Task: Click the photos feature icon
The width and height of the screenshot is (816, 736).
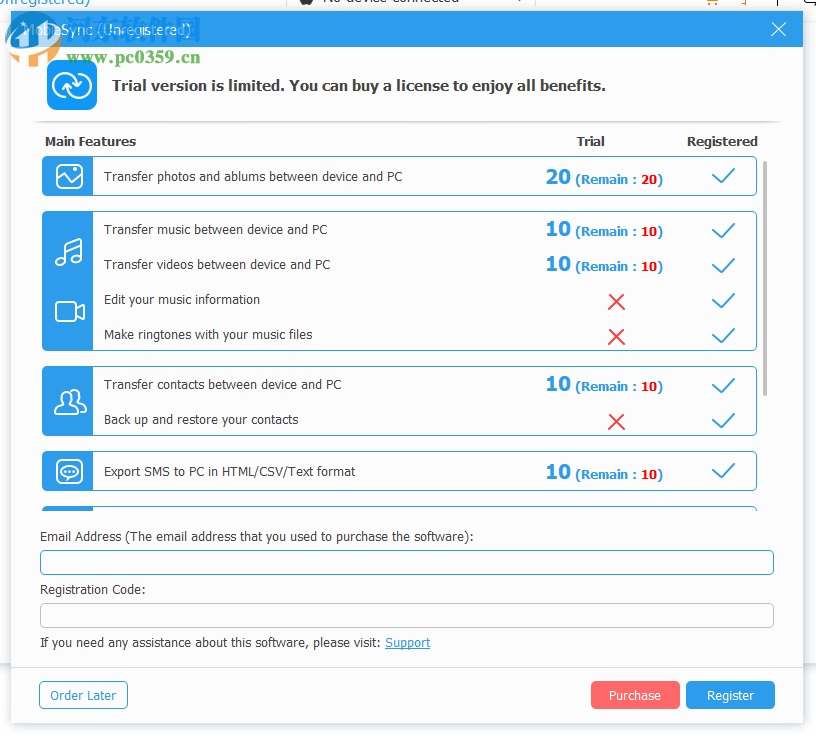Action: pos(69,176)
